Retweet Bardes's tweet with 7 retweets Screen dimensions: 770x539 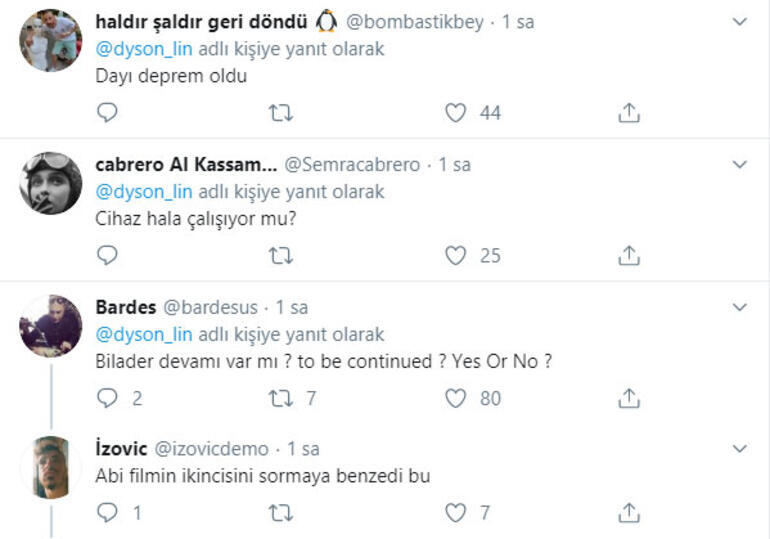click(x=281, y=398)
